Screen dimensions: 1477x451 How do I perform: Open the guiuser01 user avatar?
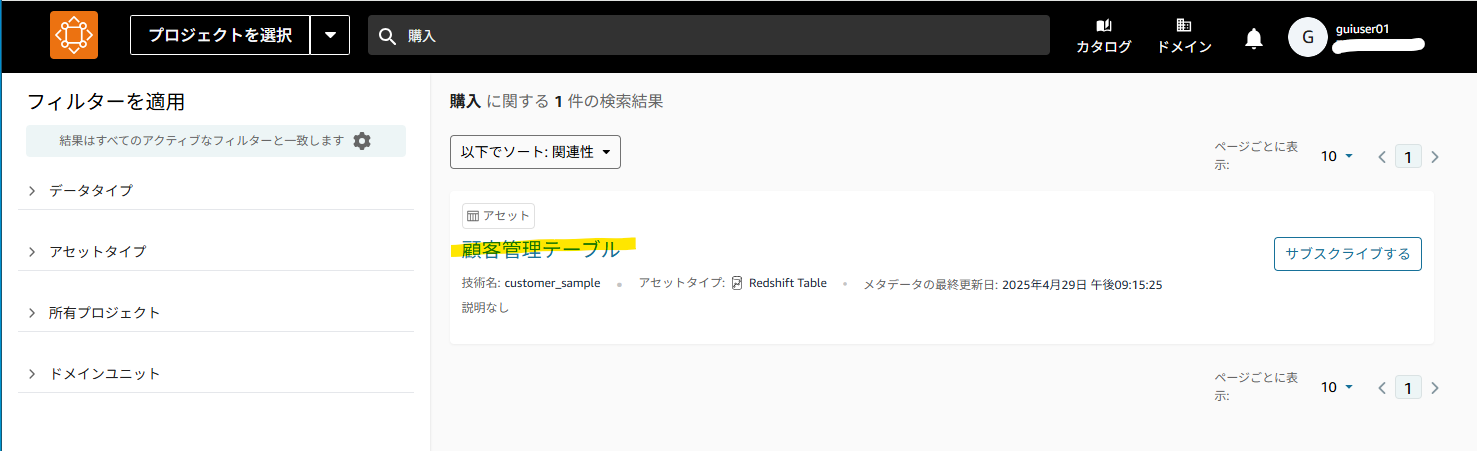(x=1307, y=37)
